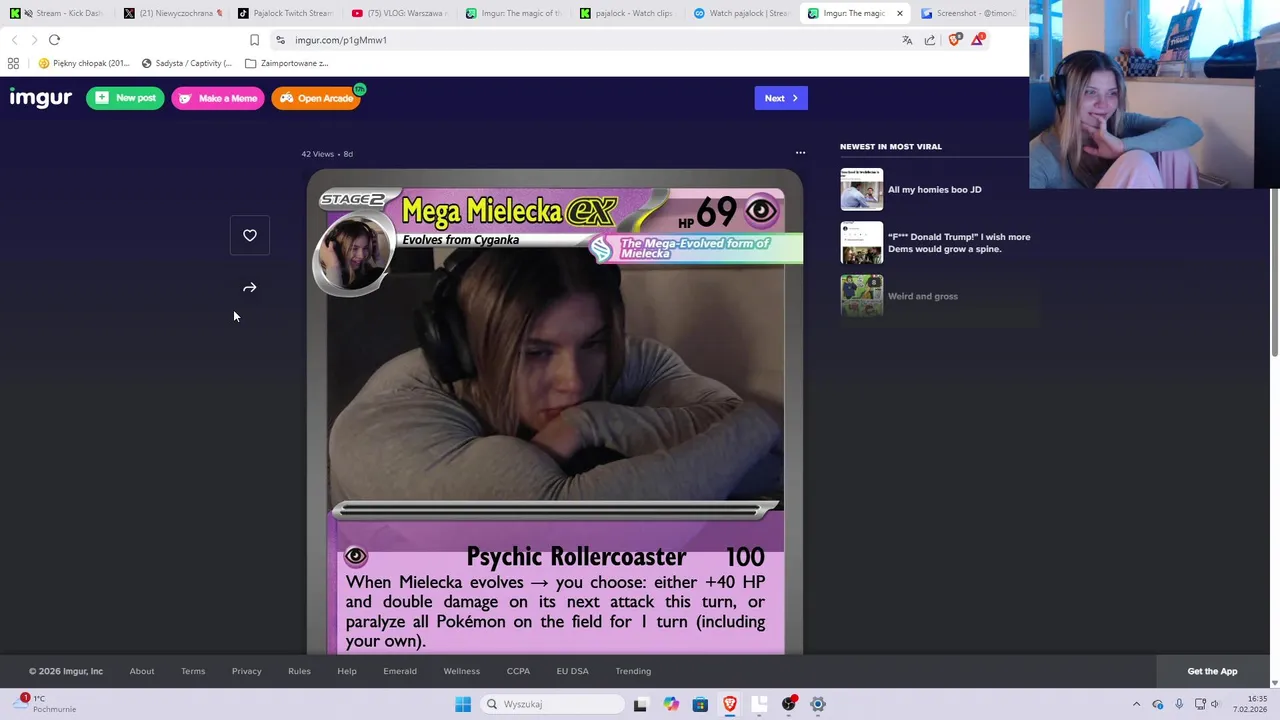Open 'Weird and gross' post
Screen dimensions: 1280x720
[922, 296]
